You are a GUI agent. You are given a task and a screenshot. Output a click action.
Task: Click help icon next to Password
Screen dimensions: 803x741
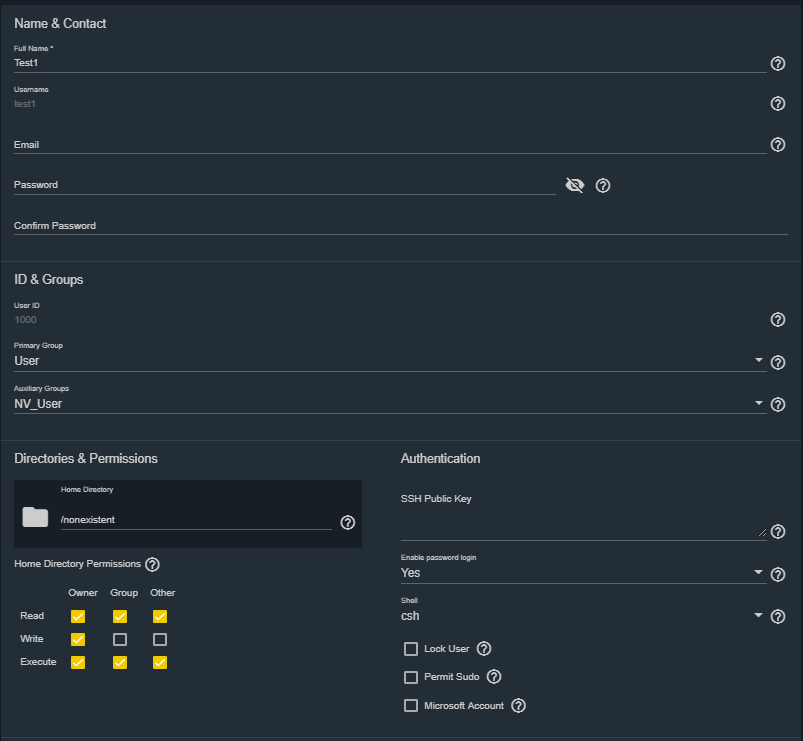pos(603,186)
